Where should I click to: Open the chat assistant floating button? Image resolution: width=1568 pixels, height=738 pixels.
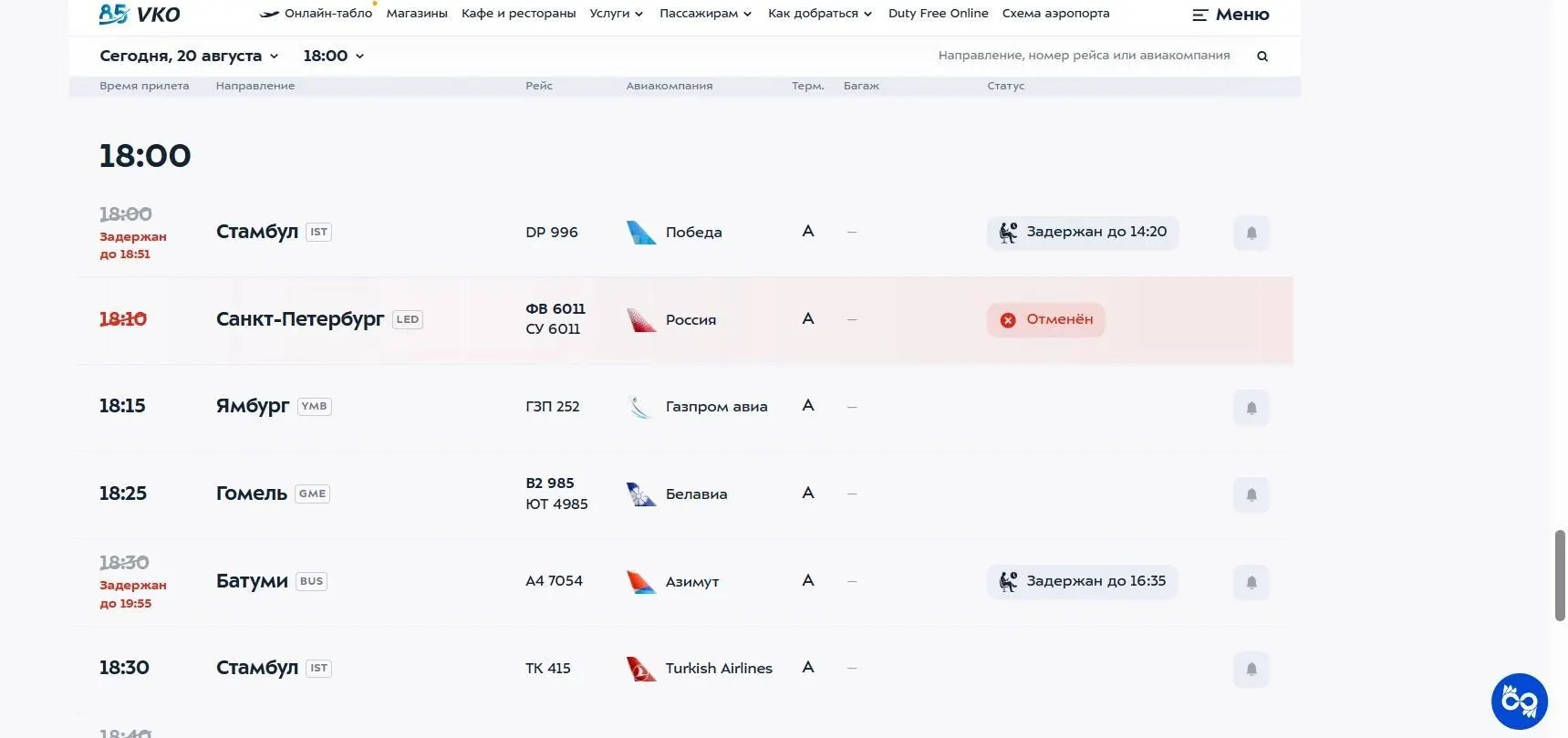(x=1520, y=702)
